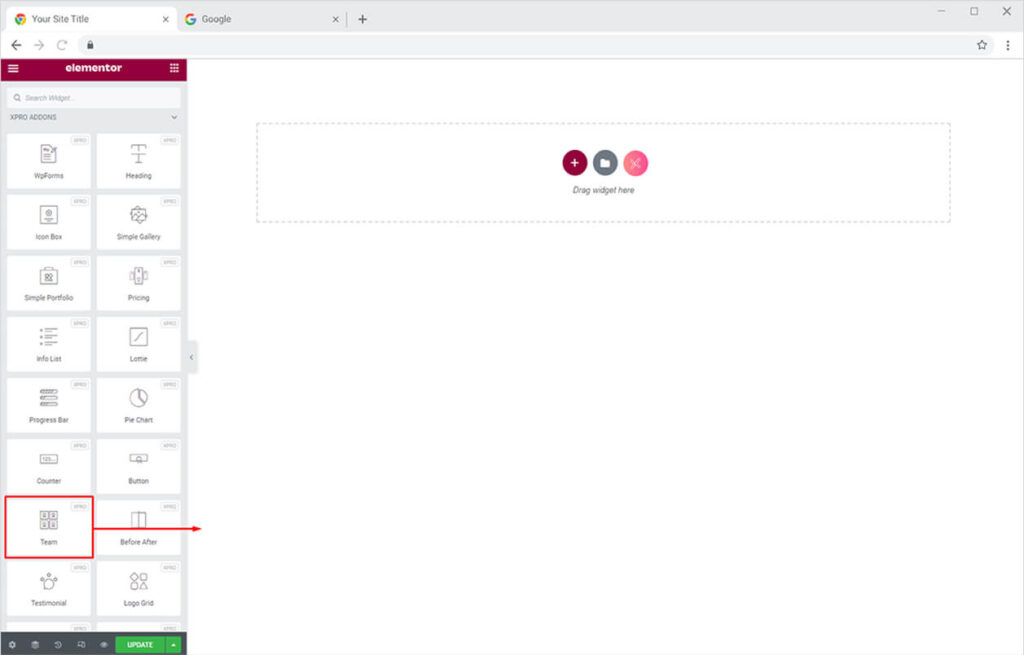Choose the Pricing widget
Image resolution: width=1024 pixels, height=655 pixels.
tap(138, 283)
